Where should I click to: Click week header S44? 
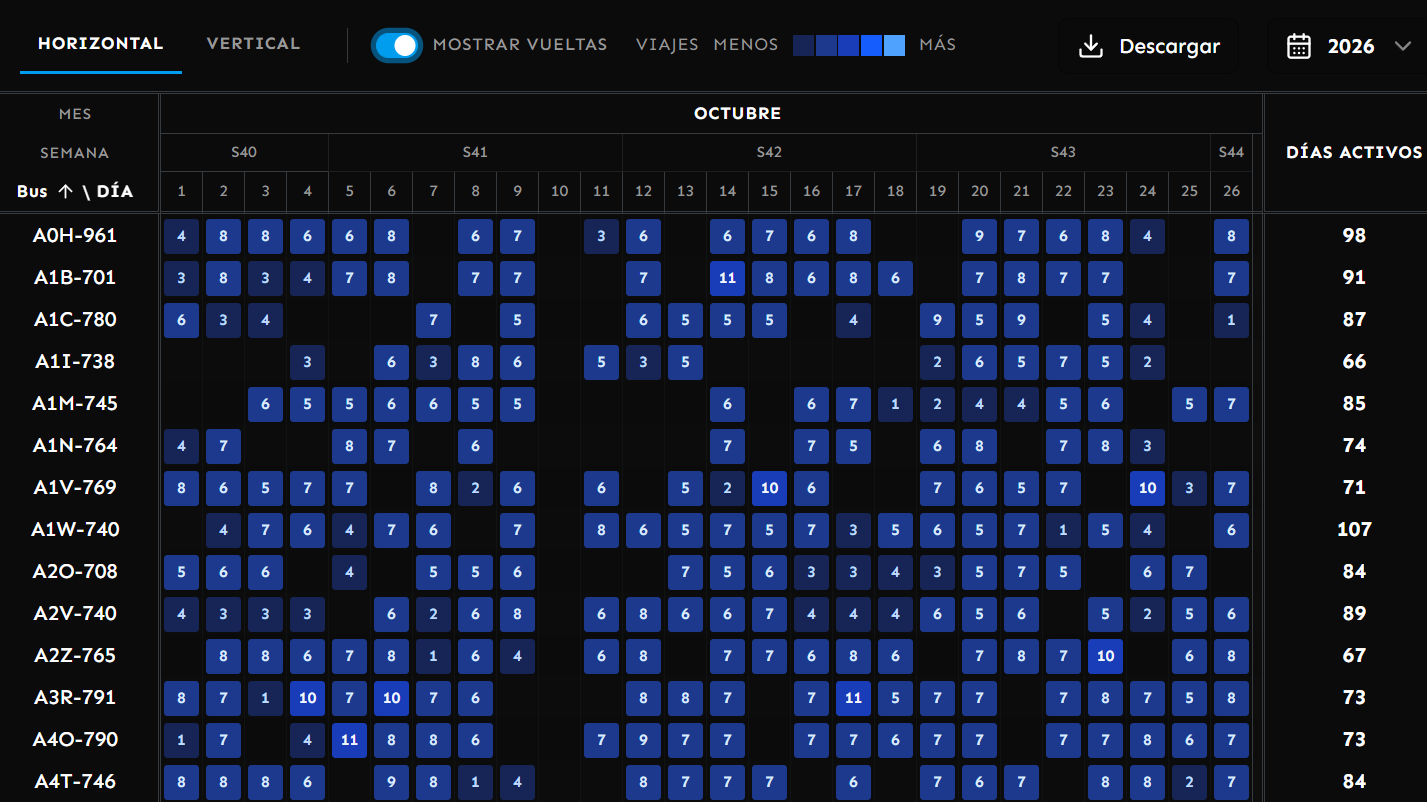coord(1231,152)
